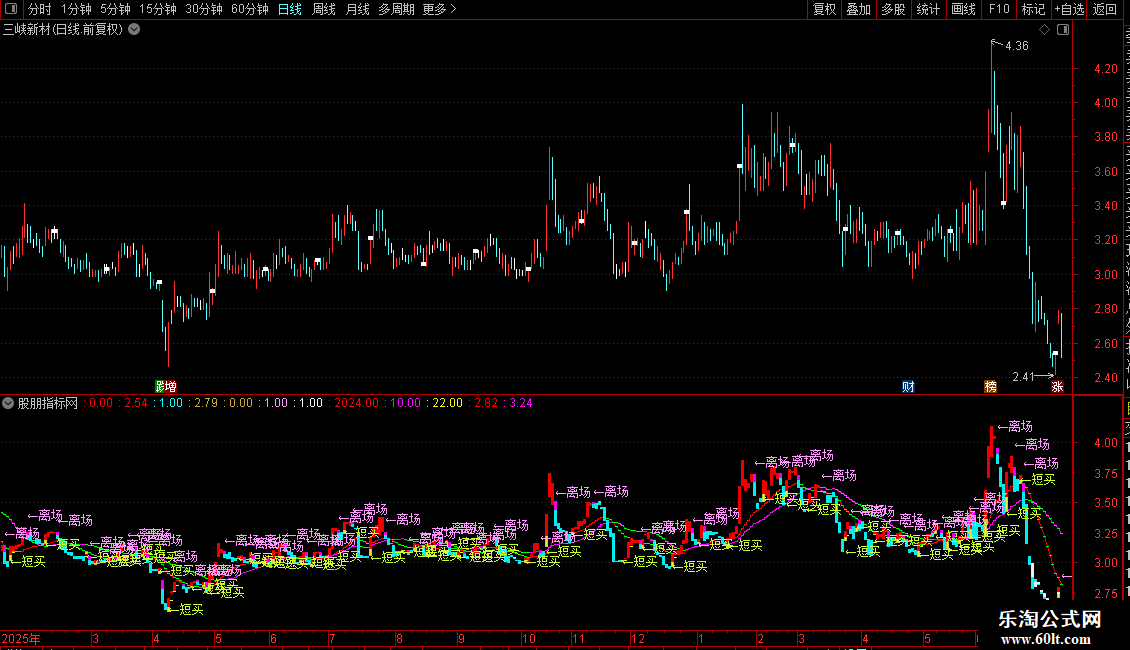This screenshot has height=650, width=1130.
Task: Click the 2025年 label on time axis
Action: [x=21, y=638]
